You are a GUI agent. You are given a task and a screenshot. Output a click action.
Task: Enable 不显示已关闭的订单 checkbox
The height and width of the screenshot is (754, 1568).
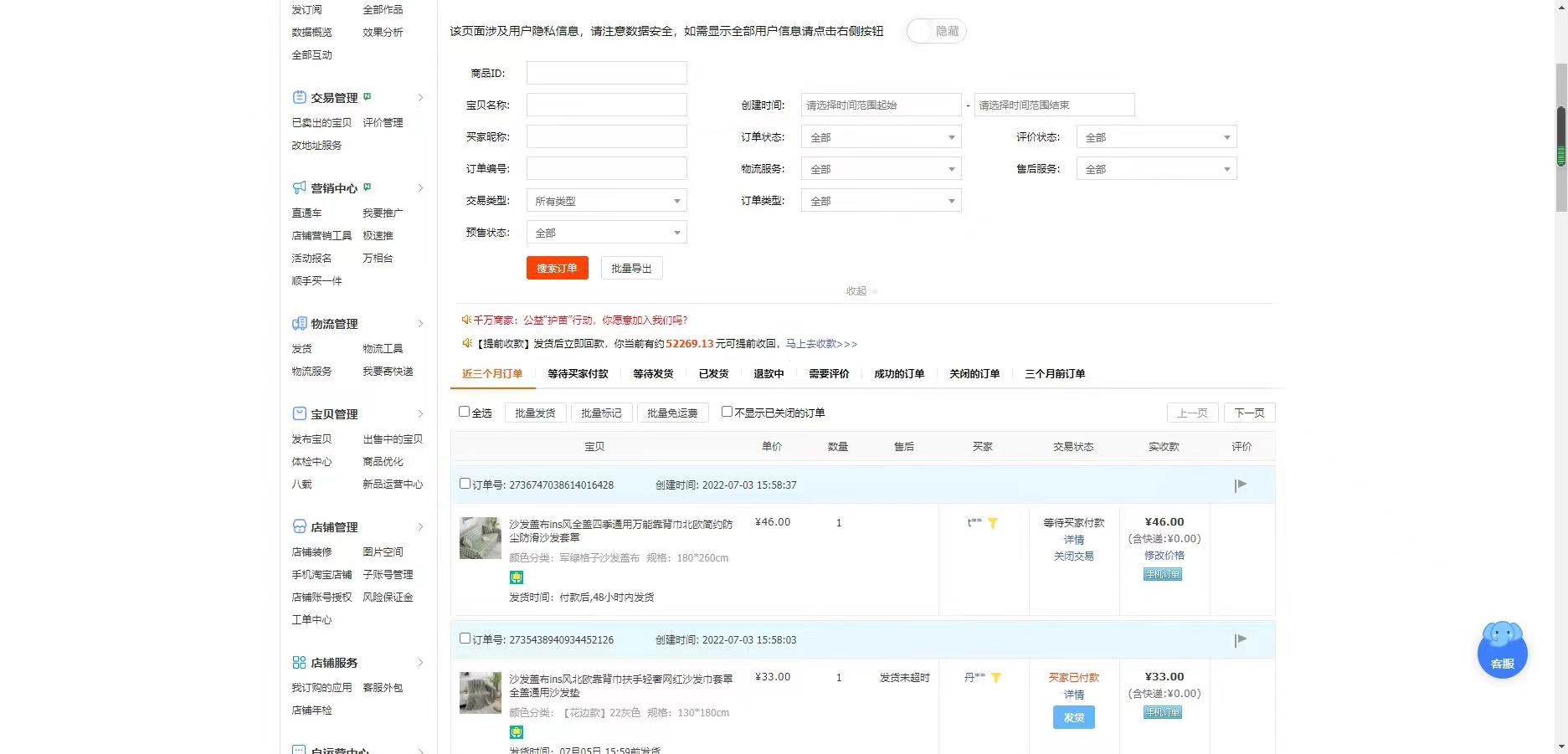[x=727, y=412]
